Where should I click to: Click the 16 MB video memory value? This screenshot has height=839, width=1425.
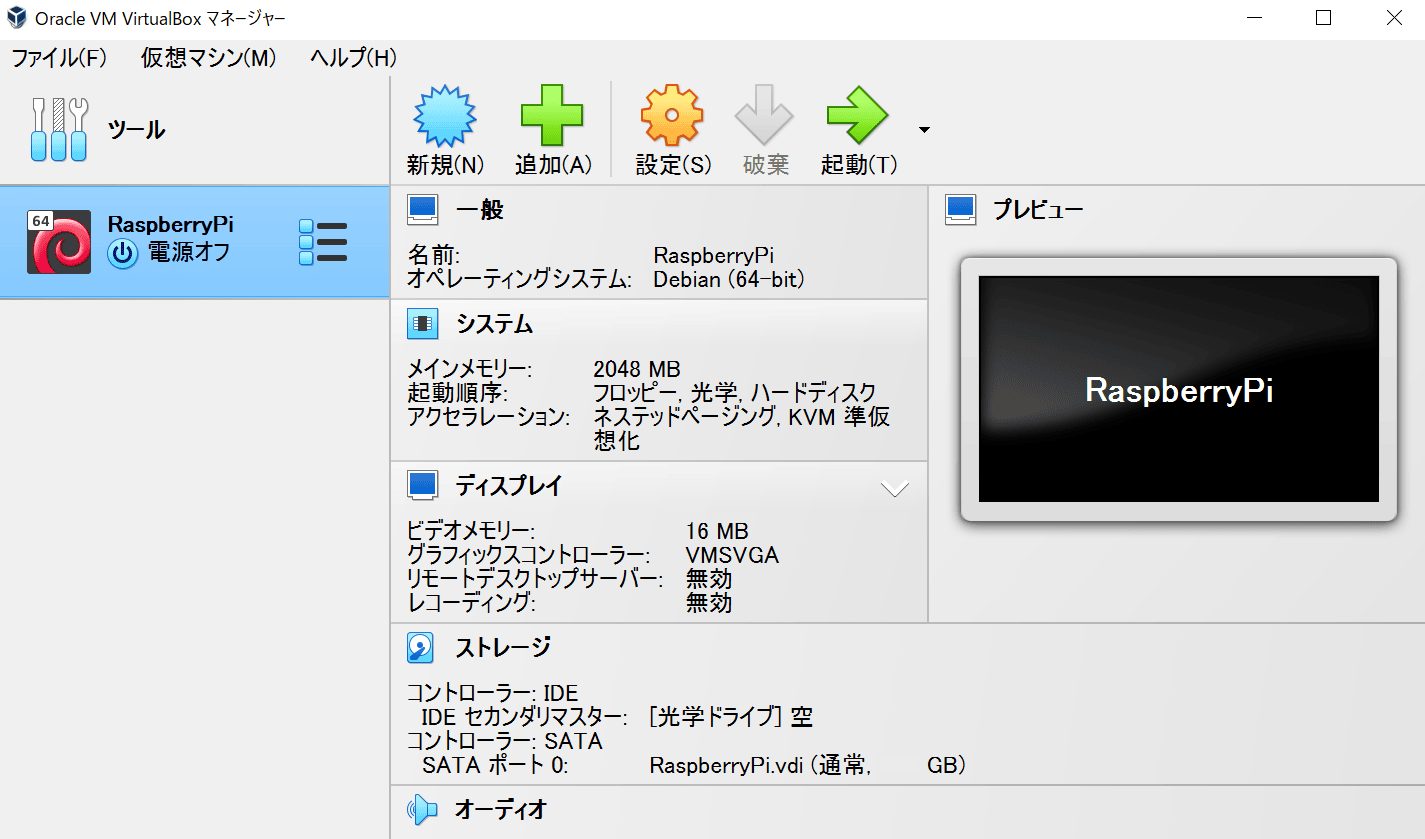pos(717,531)
